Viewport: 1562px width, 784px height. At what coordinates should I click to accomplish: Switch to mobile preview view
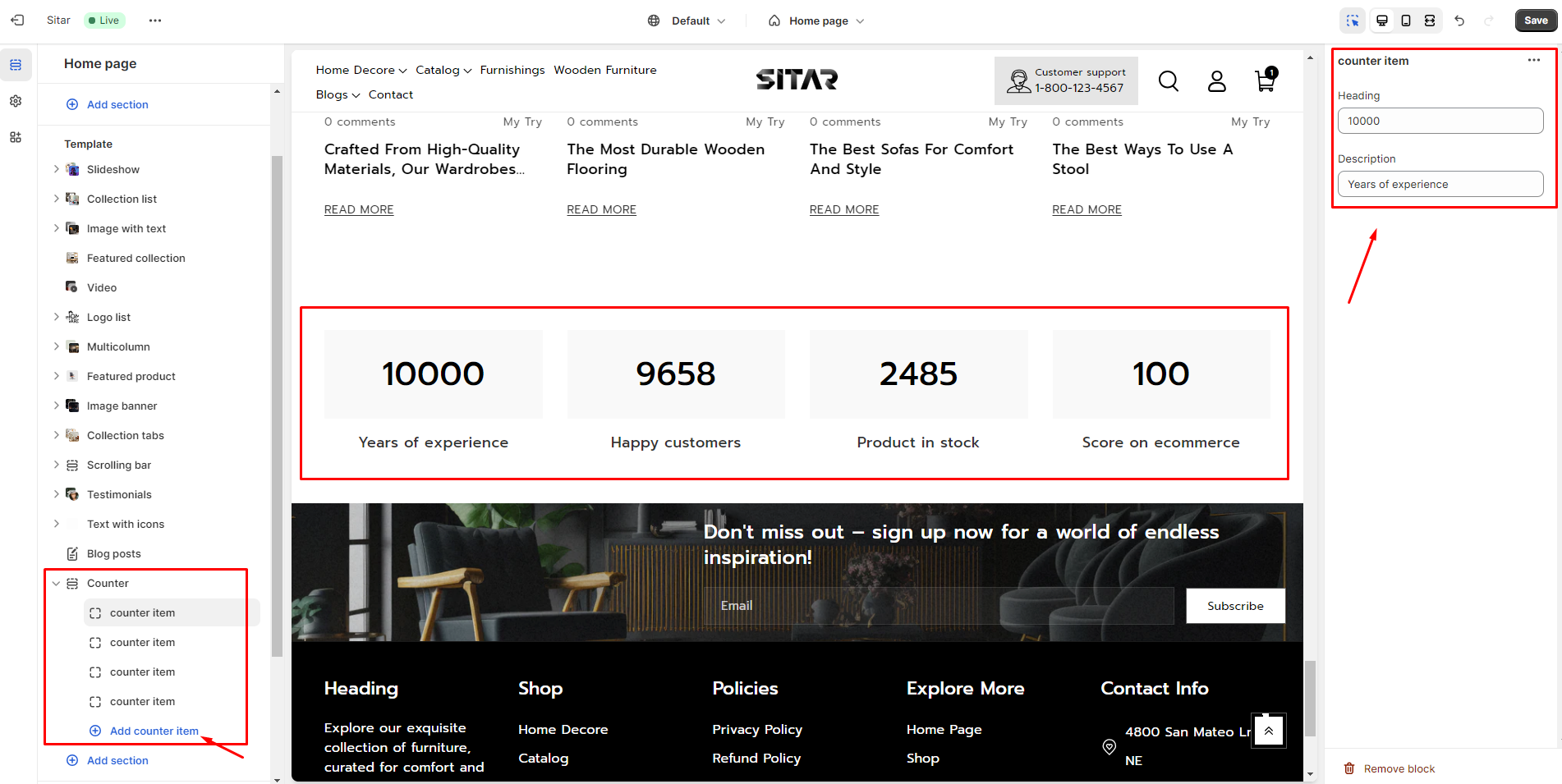click(1406, 21)
